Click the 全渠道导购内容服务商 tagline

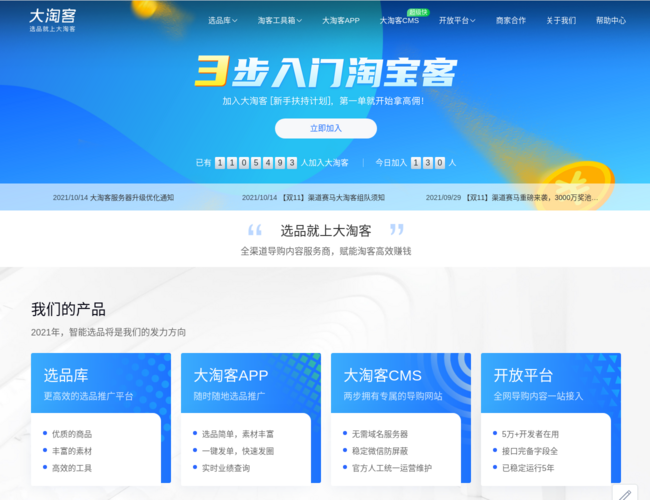[x=326, y=251]
